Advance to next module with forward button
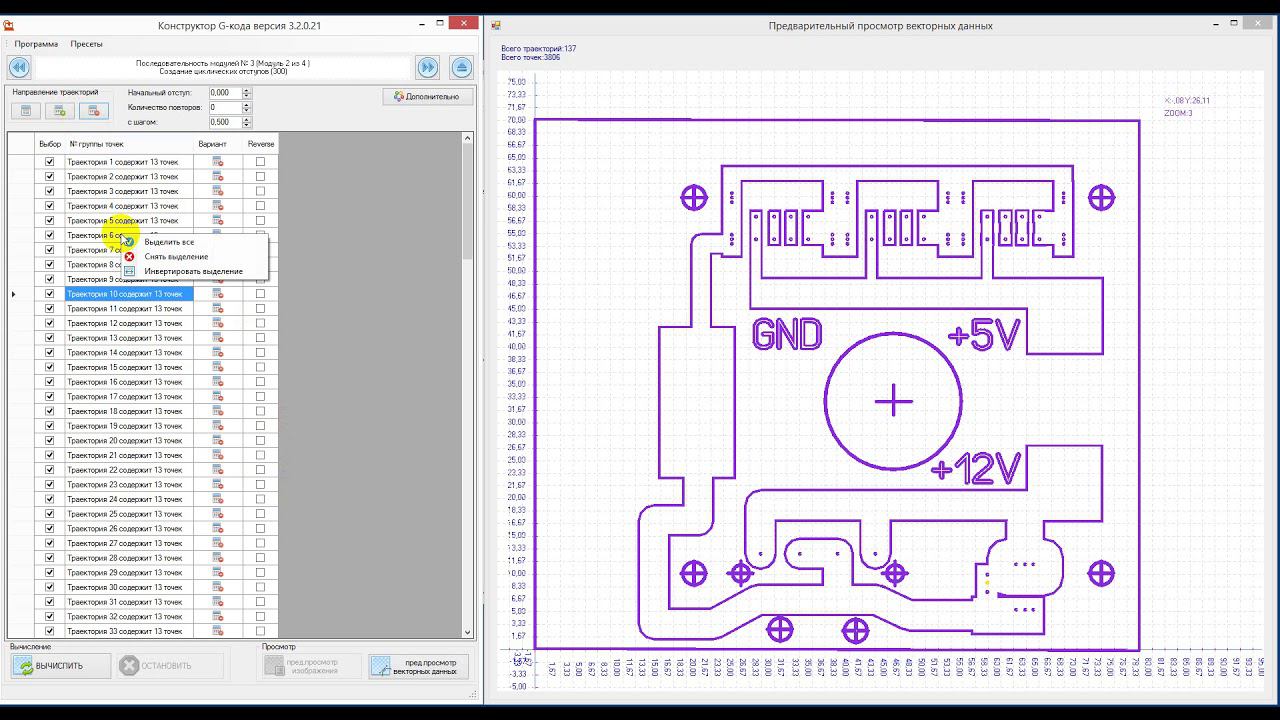Screen dimensions: 1280x720 coord(428,67)
